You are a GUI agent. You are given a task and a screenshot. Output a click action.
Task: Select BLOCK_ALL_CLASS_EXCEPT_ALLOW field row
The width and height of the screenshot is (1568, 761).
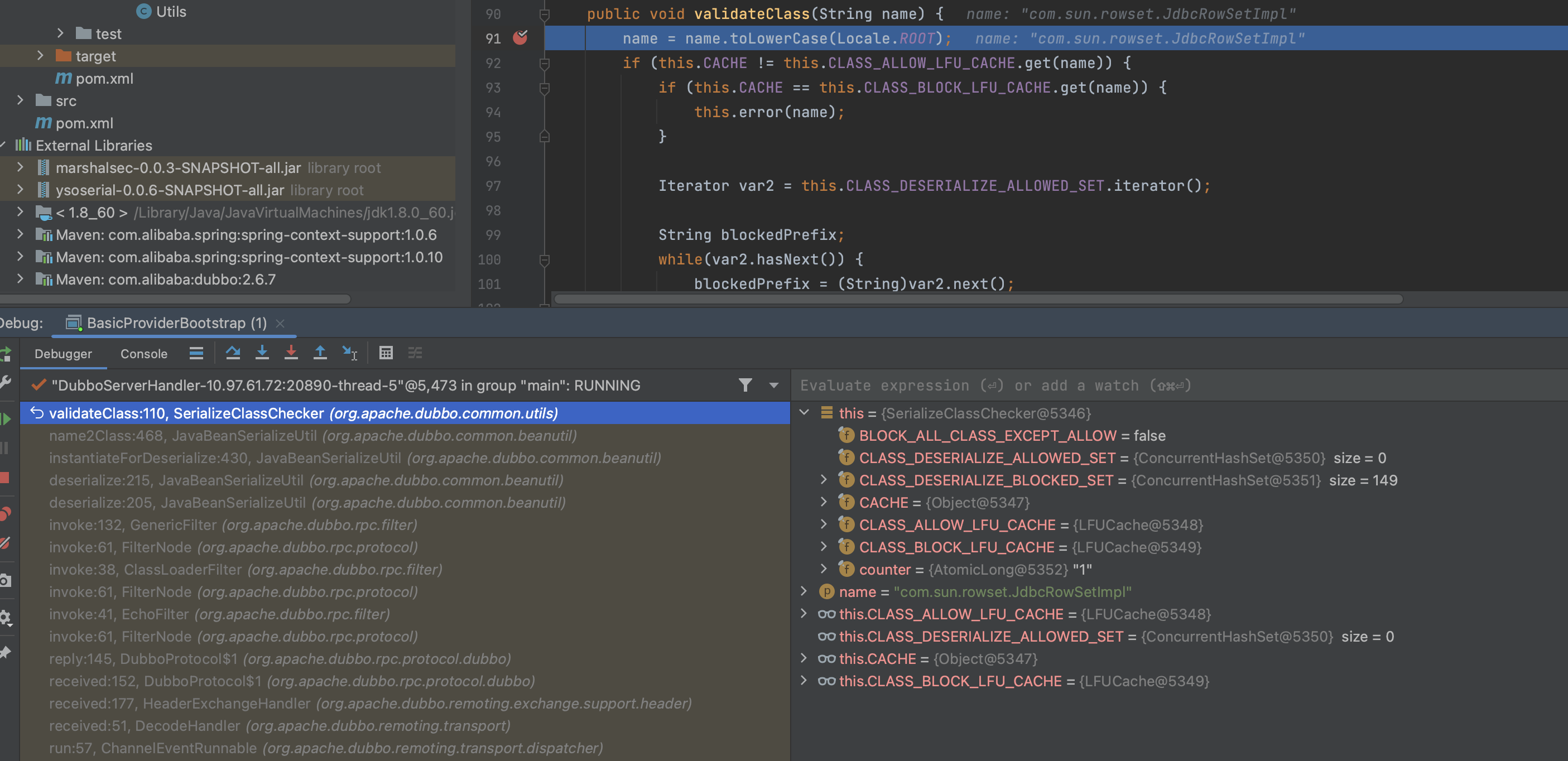click(x=1180, y=436)
